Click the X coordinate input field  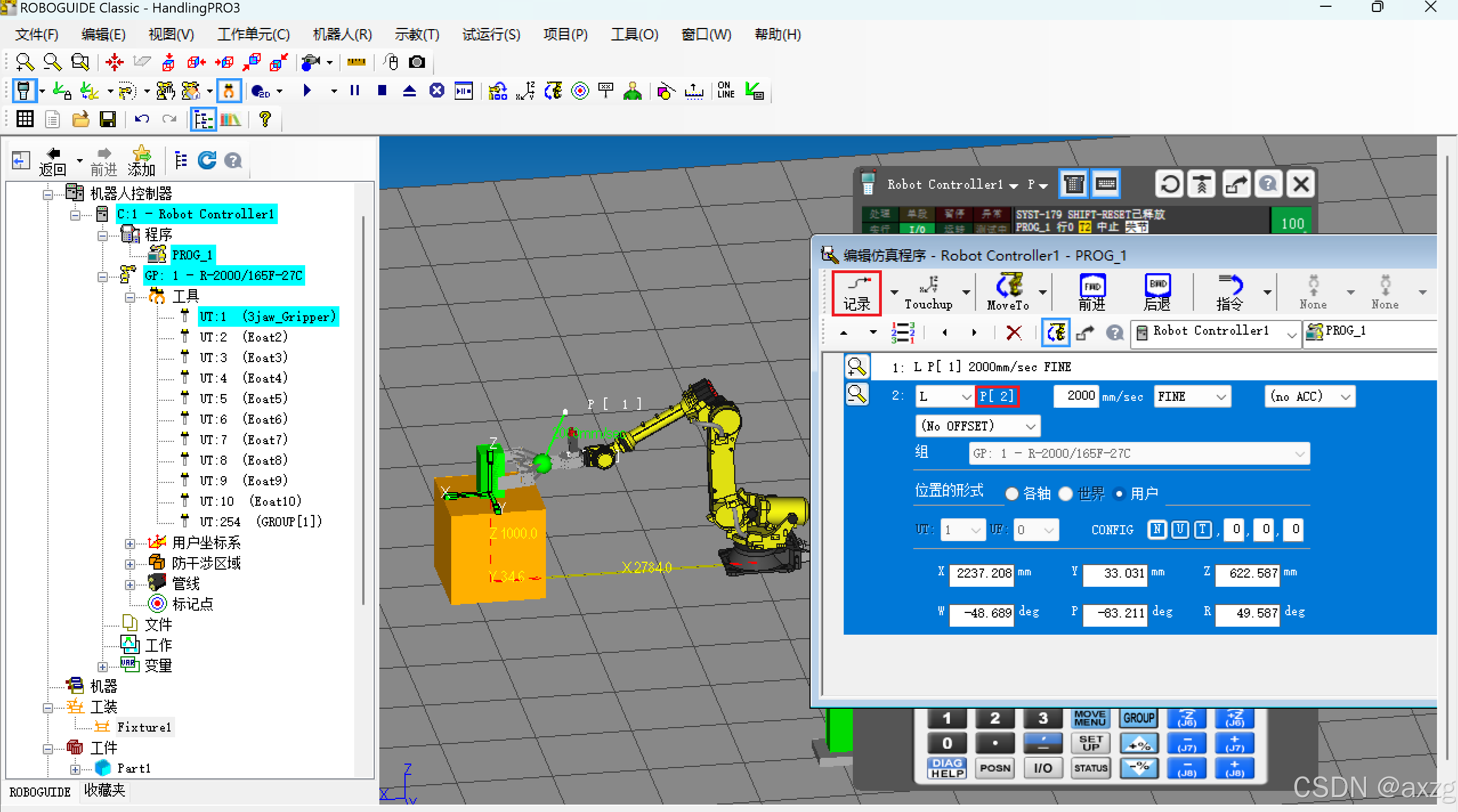coord(982,574)
